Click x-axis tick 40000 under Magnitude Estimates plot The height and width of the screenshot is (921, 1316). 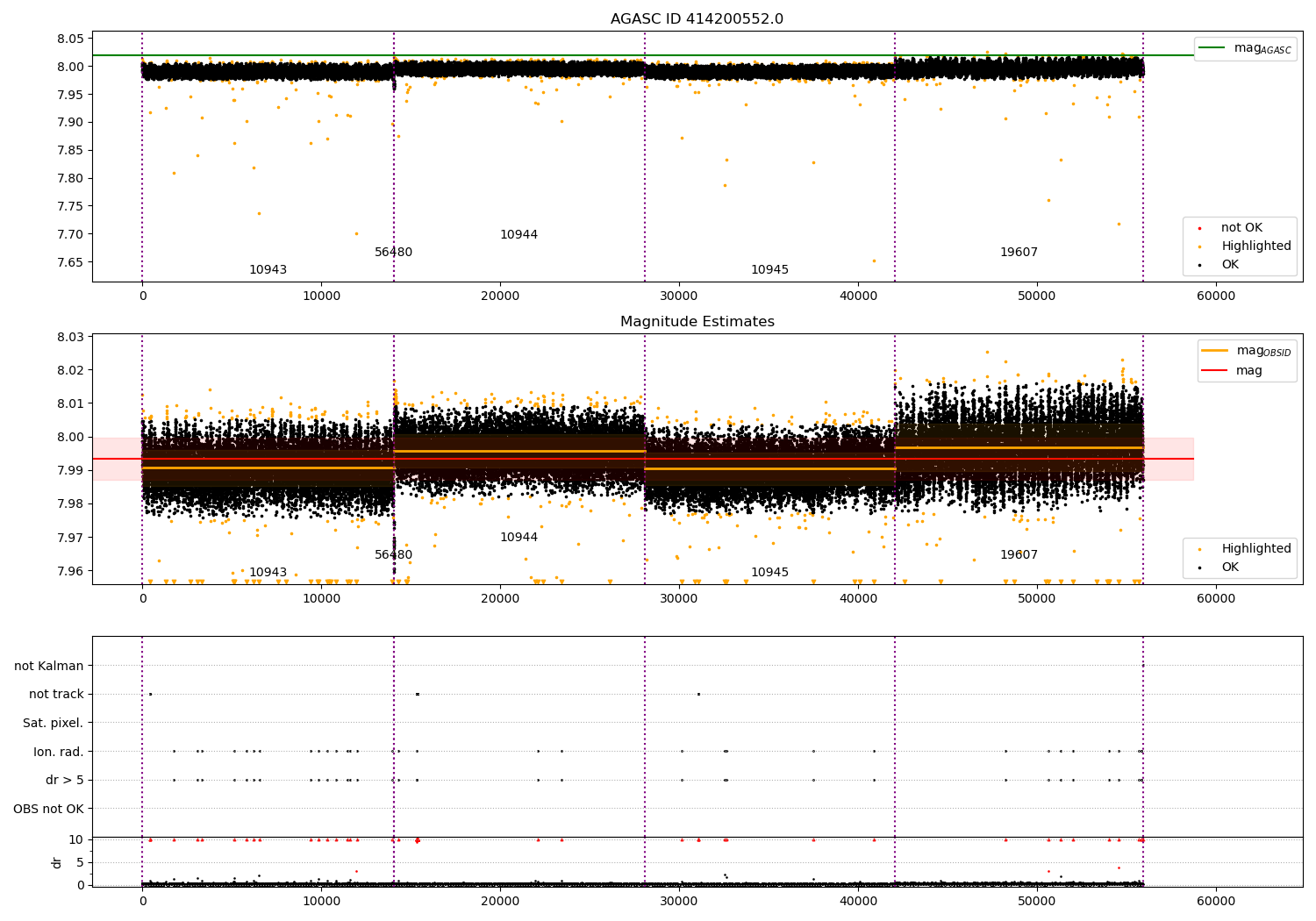pyautogui.click(x=858, y=600)
